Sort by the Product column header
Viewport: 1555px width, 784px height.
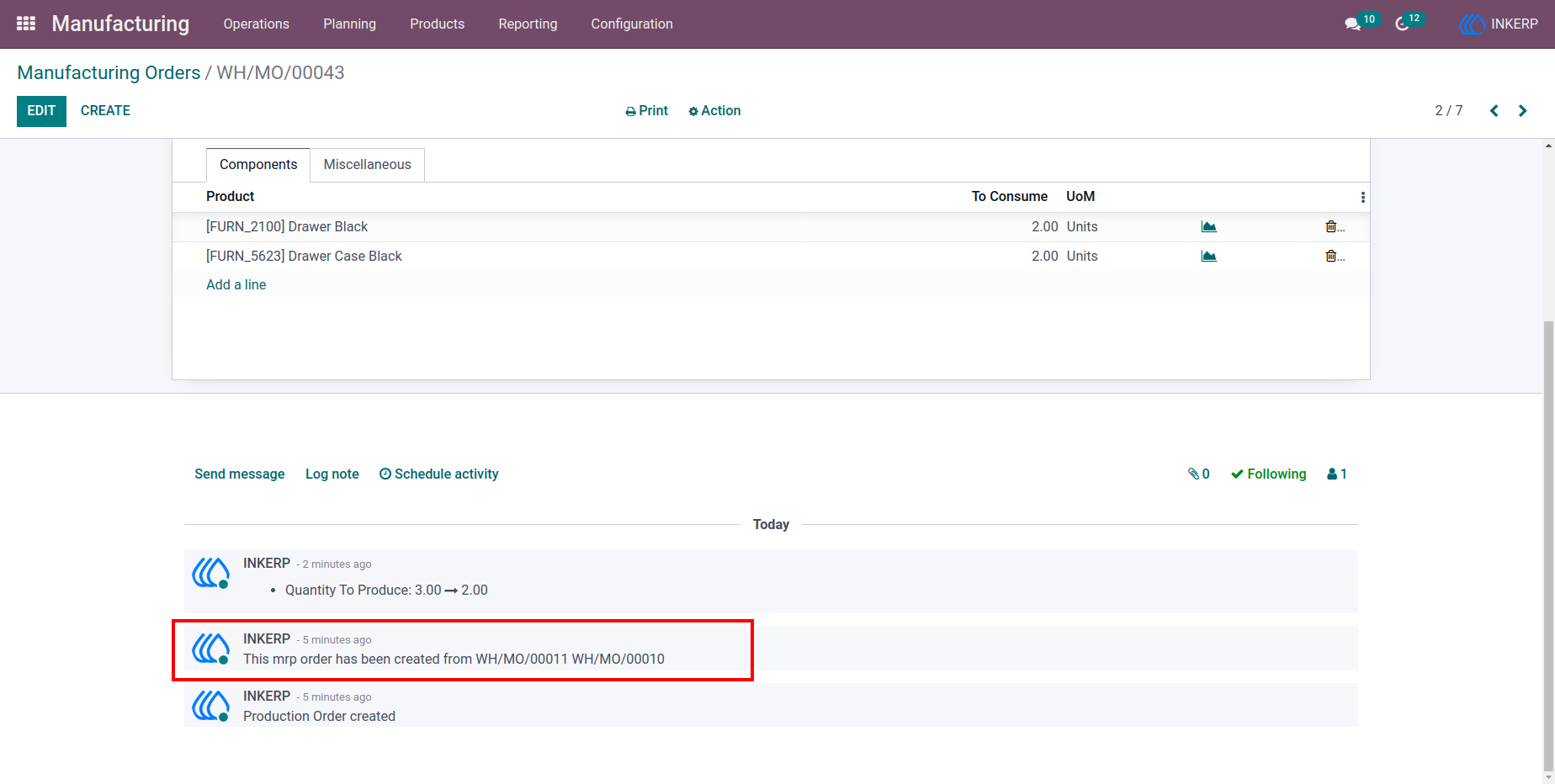230,196
